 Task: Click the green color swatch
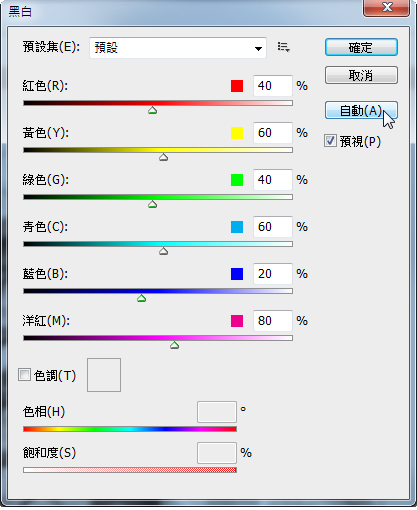pos(237,180)
